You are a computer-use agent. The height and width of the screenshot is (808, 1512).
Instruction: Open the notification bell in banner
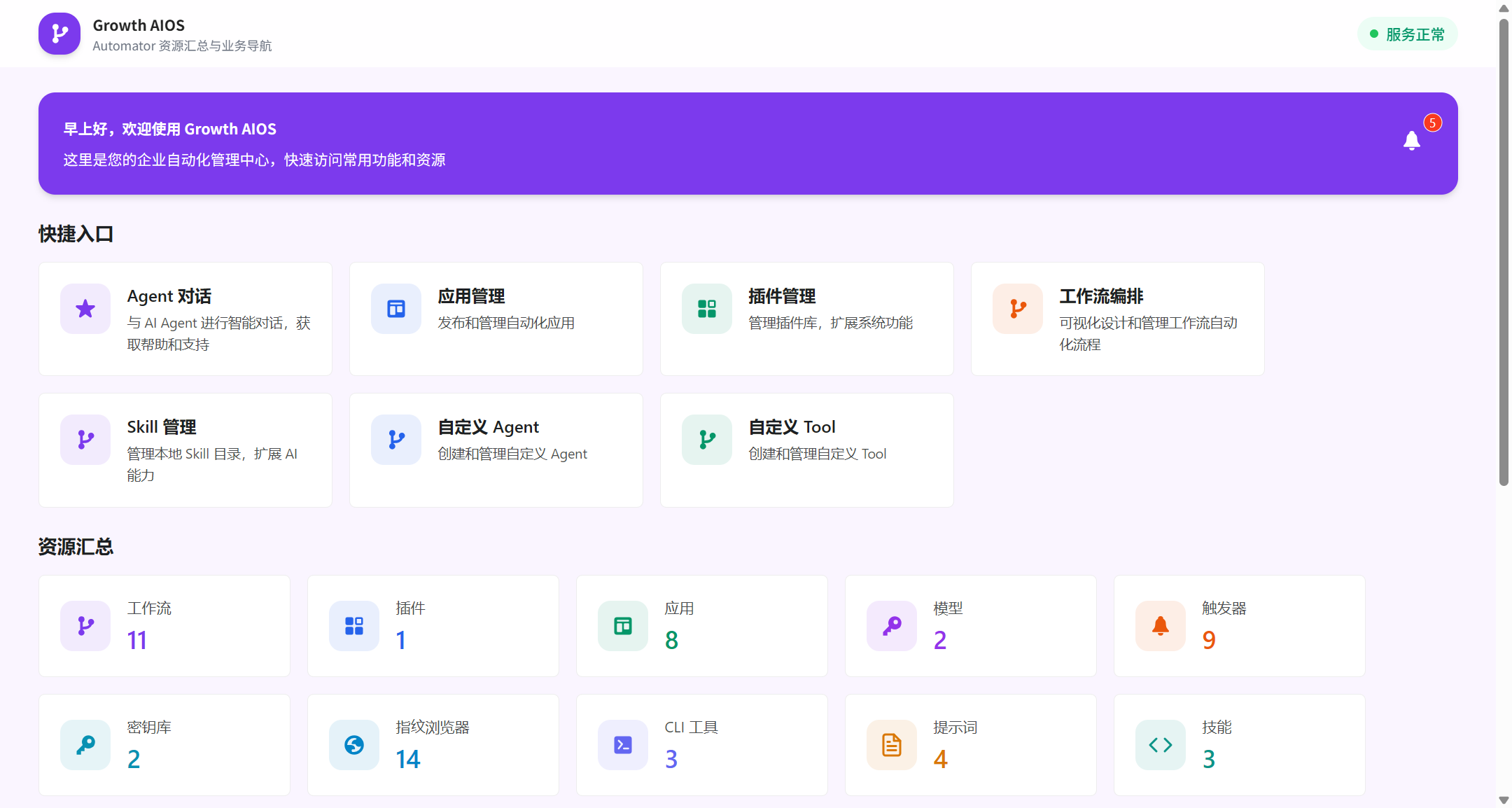click(1411, 141)
